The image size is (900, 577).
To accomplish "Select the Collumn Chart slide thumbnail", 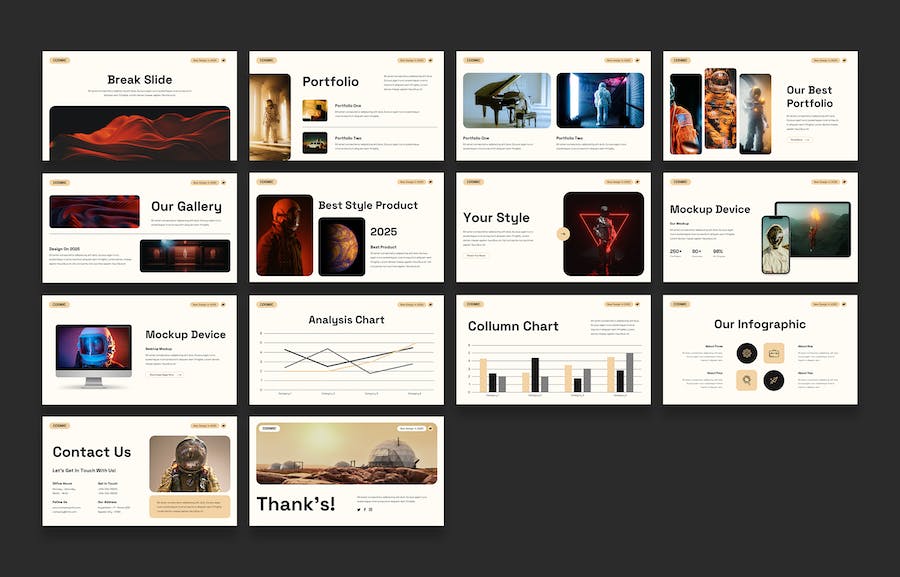I will pyautogui.click(x=553, y=350).
